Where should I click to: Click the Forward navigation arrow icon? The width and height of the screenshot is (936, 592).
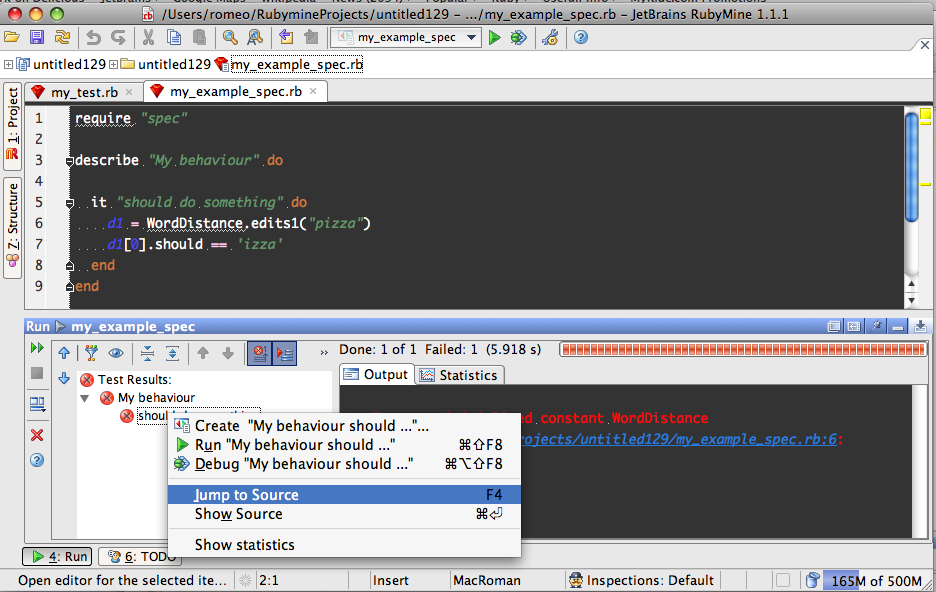[x=311, y=37]
